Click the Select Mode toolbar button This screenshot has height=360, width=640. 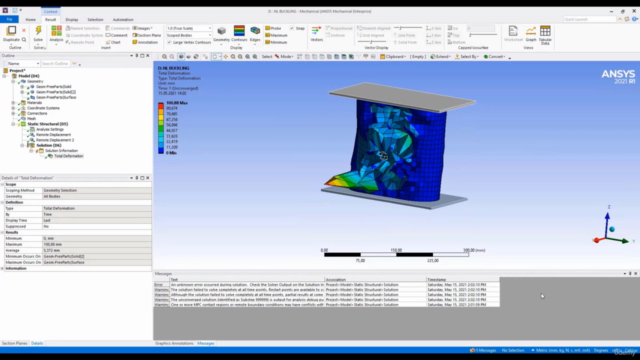284,57
